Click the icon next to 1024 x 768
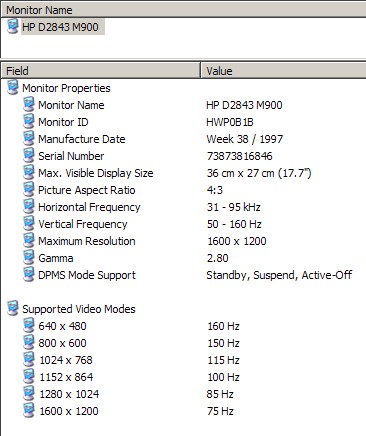Image resolution: width=366 pixels, height=436 pixels. pos(29,359)
